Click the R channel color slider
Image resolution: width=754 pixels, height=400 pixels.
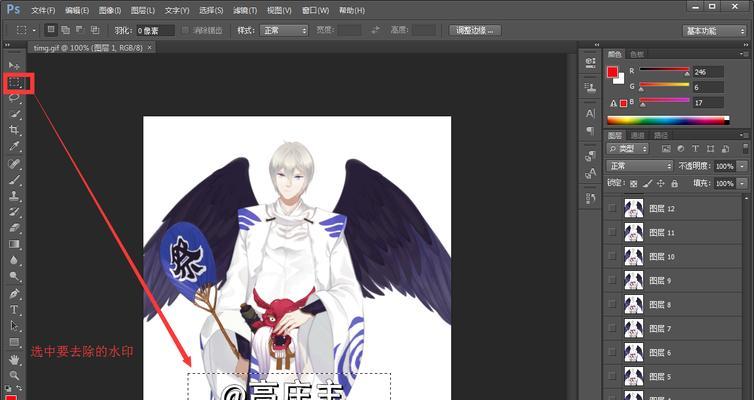pyautogui.click(x=664, y=71)
